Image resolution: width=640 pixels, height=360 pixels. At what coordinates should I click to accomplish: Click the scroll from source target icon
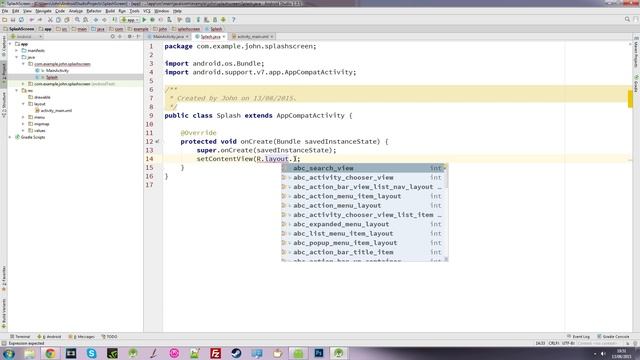click(x=113, y=36)
